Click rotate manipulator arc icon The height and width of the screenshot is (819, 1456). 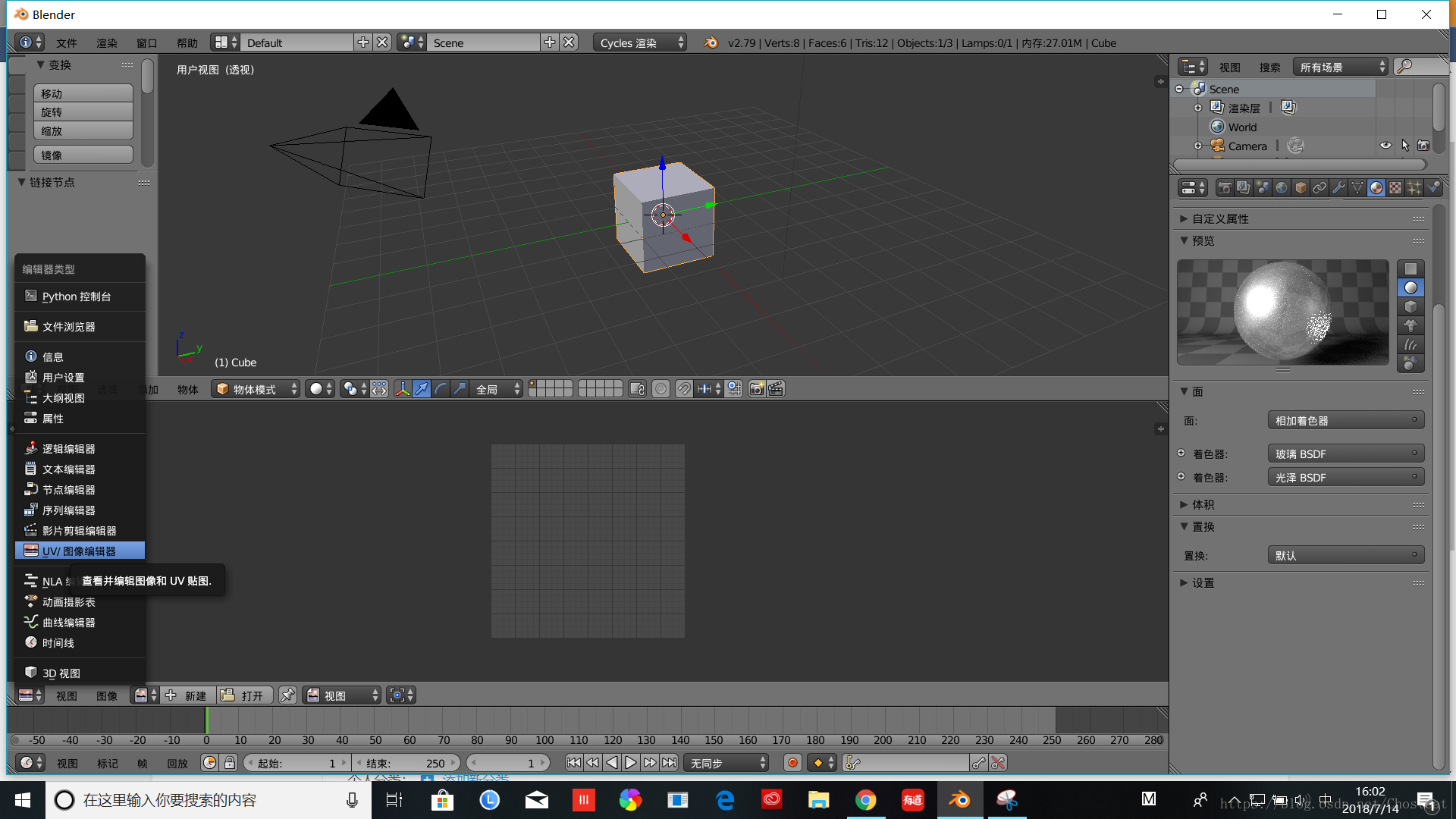pyautogui.click(x=441, y=389)
